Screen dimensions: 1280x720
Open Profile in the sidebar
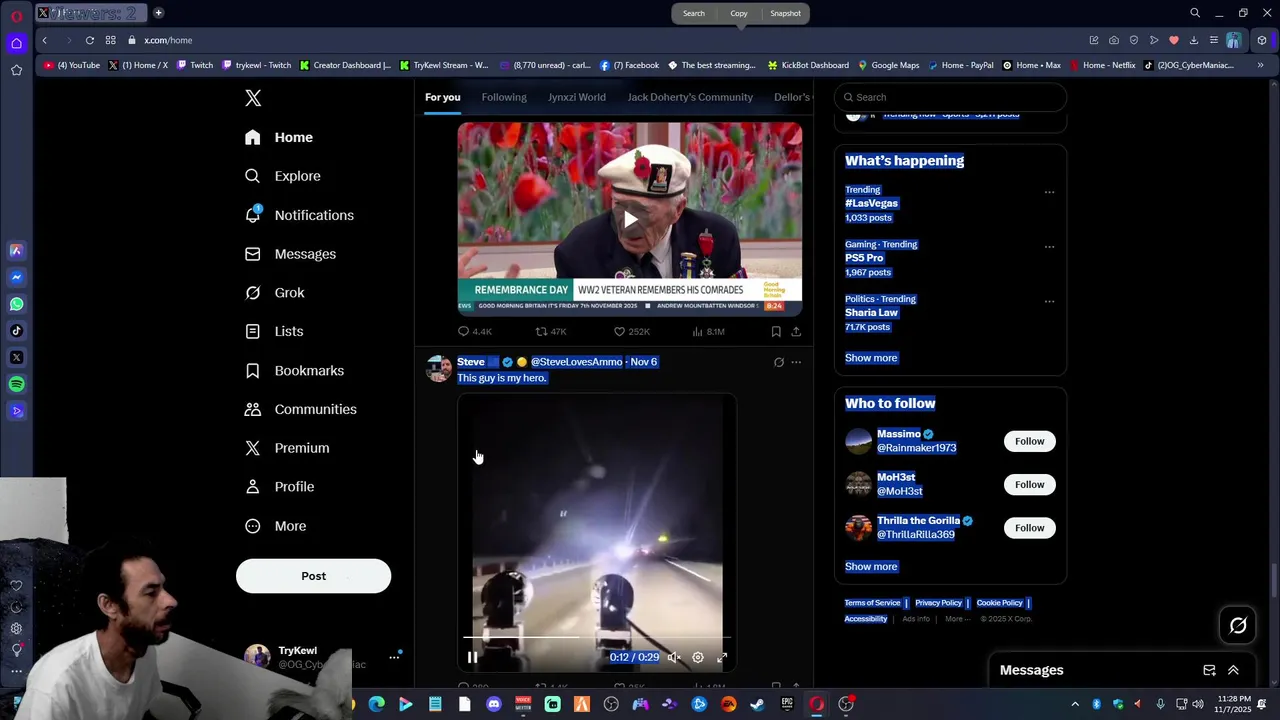point(280,487)
